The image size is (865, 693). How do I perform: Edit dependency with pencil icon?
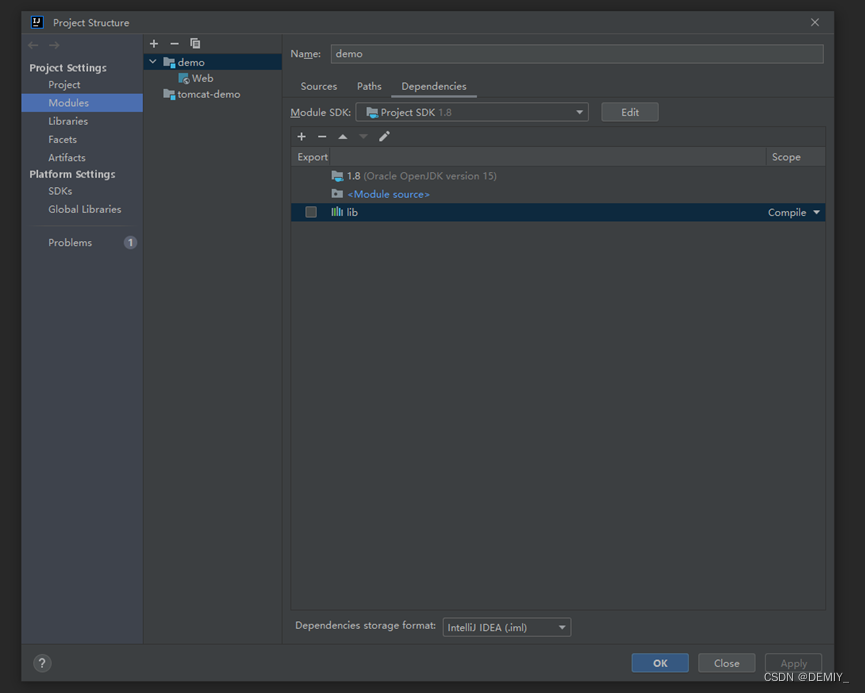click(384, 136)
